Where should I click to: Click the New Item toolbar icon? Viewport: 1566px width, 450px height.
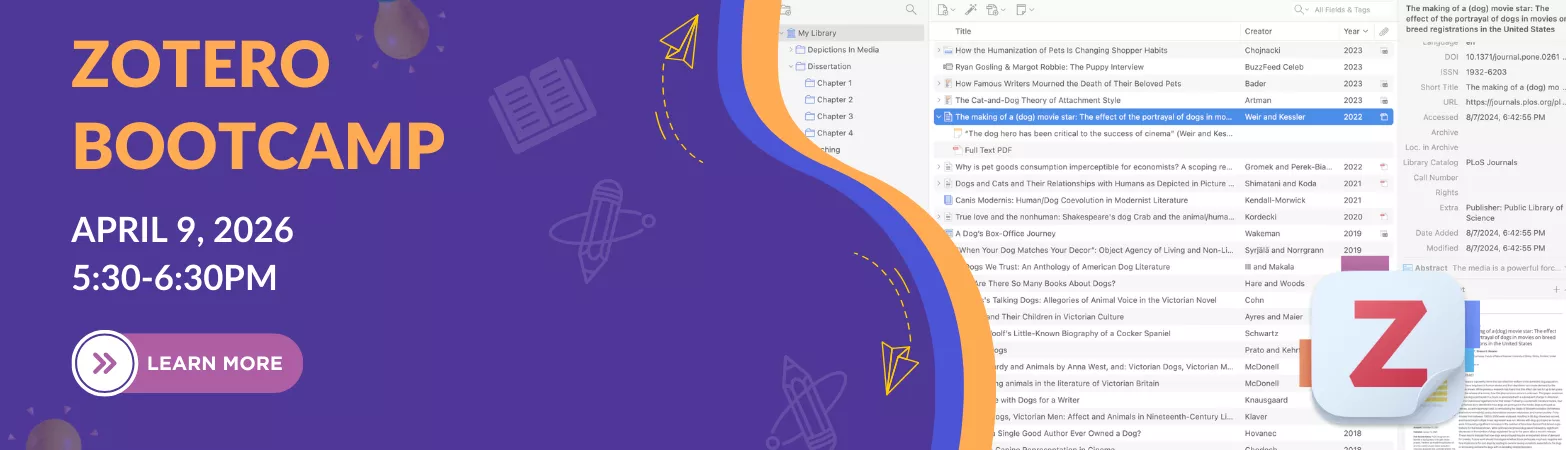point(943,9)
